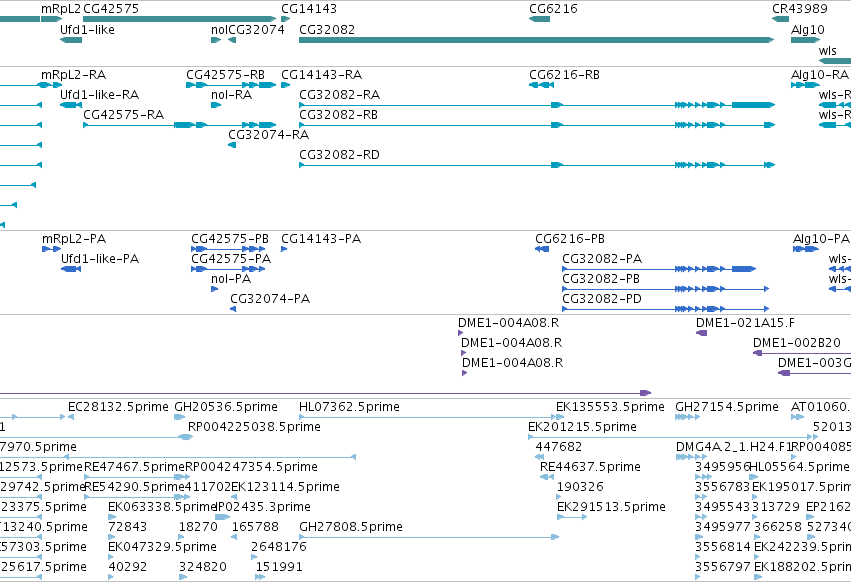Select feature 447682
Viewport: 851px width, 582px height.
[x=539, y=457]
